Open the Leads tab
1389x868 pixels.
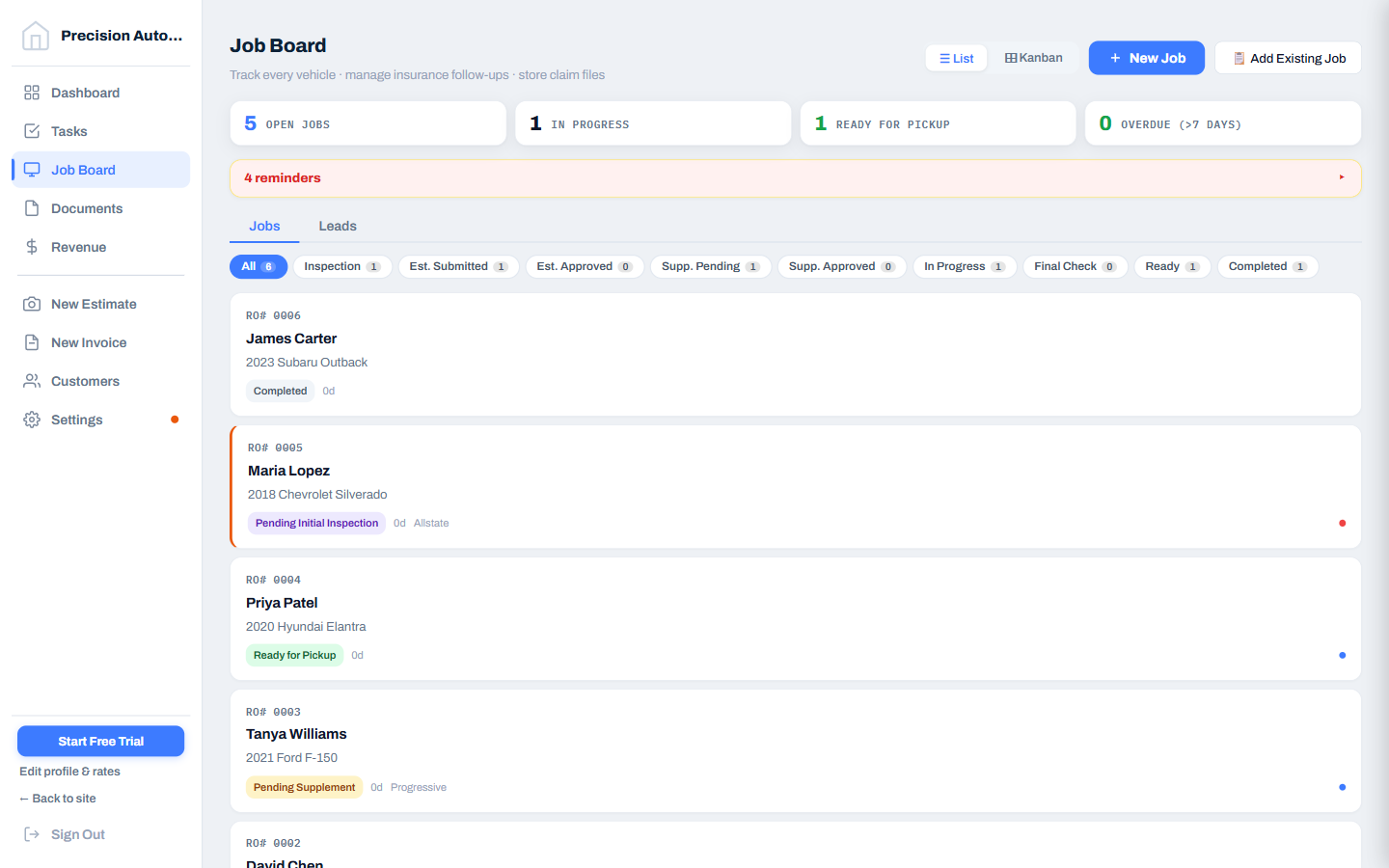point(338,226)
